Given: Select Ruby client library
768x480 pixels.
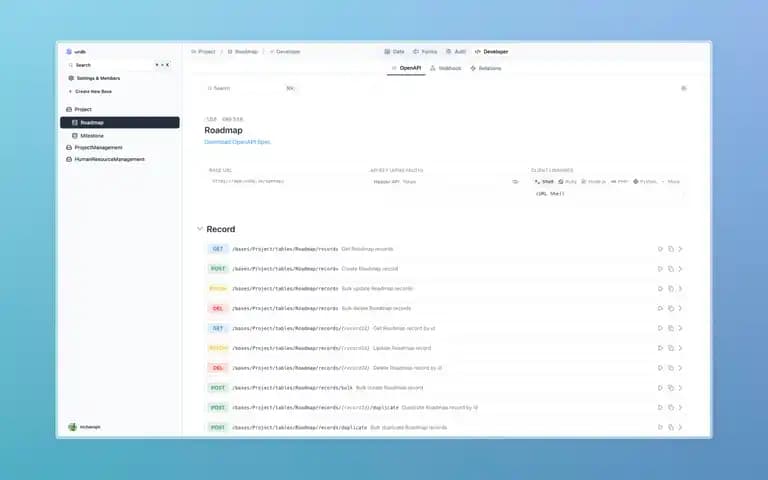Looking at the screenshot, I should 568,182.
